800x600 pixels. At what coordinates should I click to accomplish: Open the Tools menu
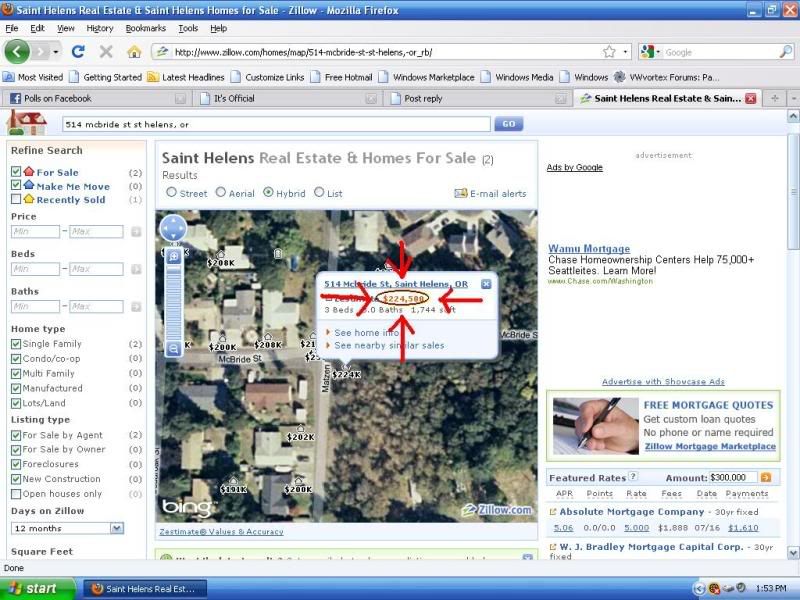(x=188, y=29)
